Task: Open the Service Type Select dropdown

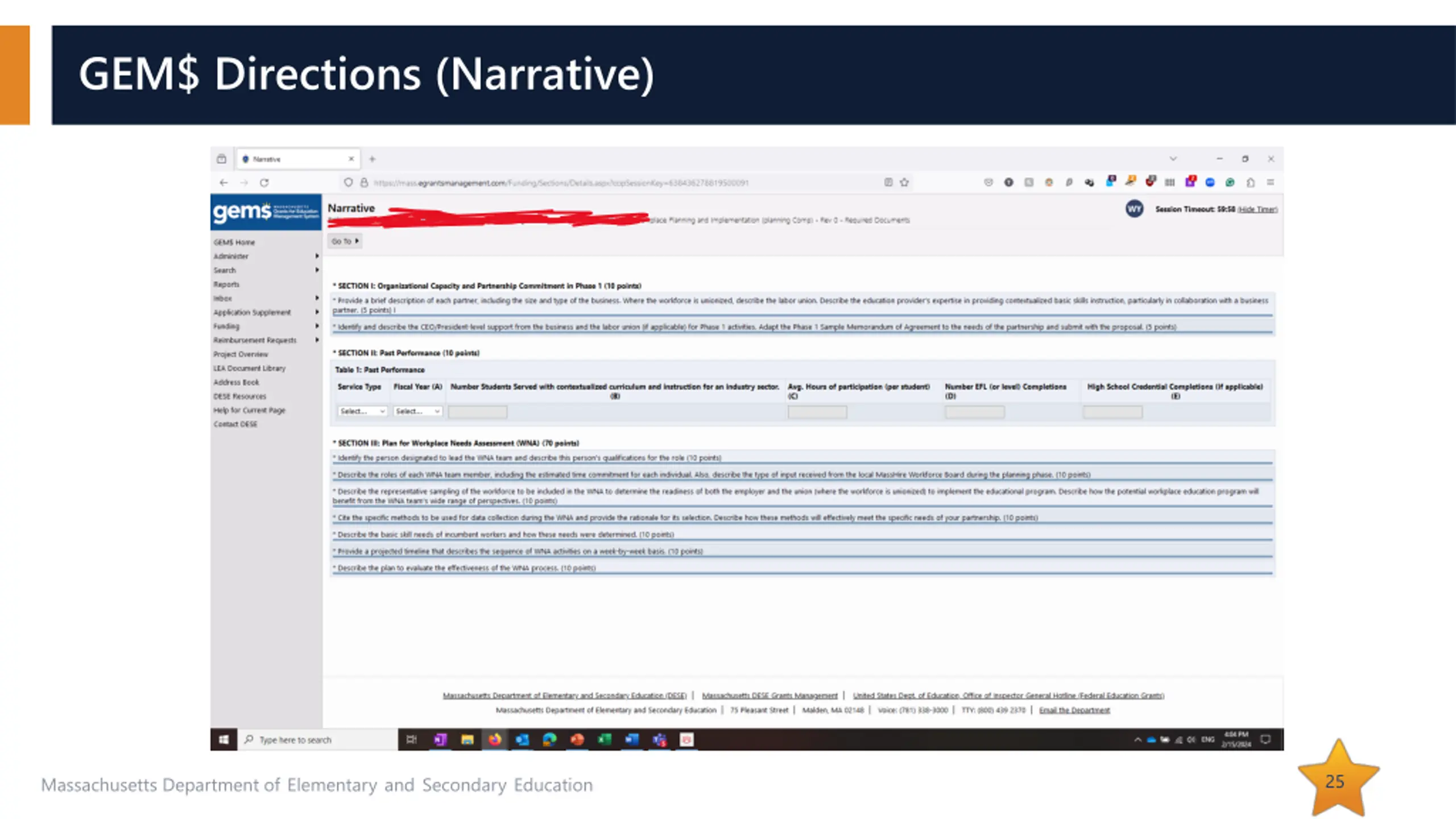Action: pyautogui.click(x=362, y=411)
